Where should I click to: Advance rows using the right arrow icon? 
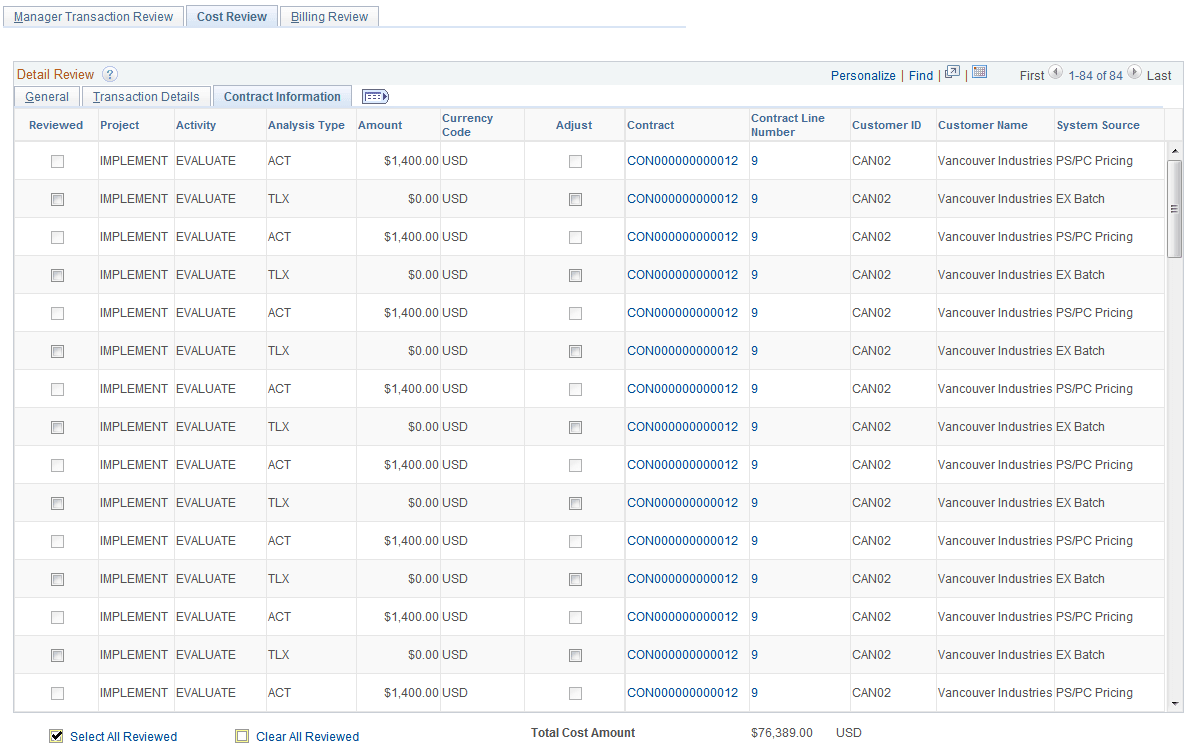tap(1135, 73)
